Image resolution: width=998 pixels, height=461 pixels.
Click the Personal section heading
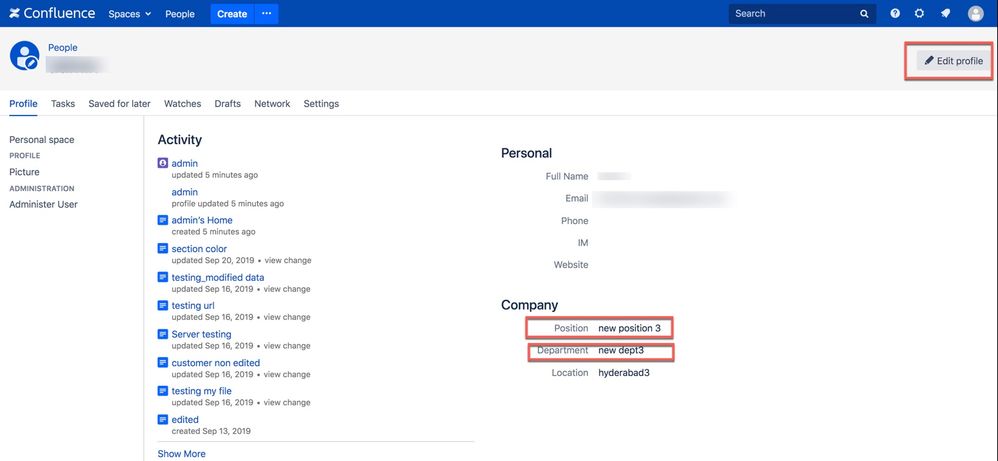(x=526, y=153)
